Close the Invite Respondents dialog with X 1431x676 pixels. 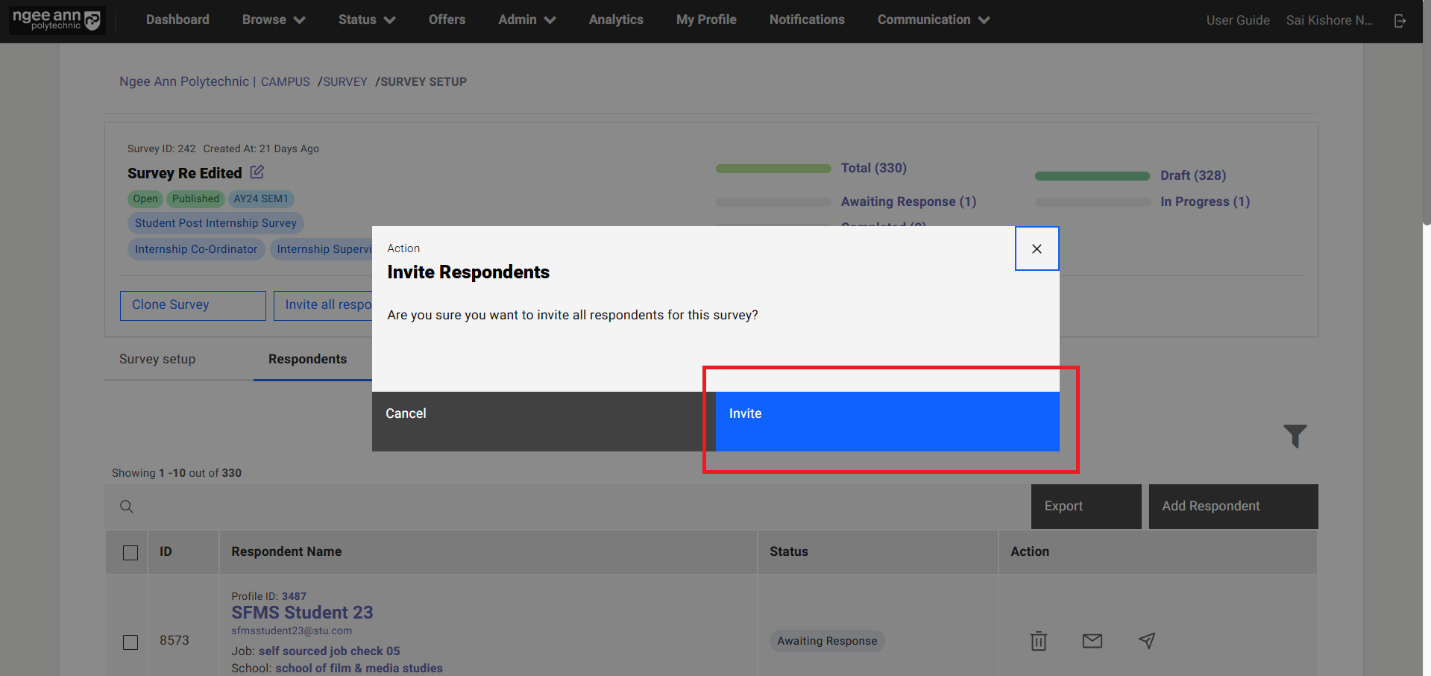[1036, 249]
